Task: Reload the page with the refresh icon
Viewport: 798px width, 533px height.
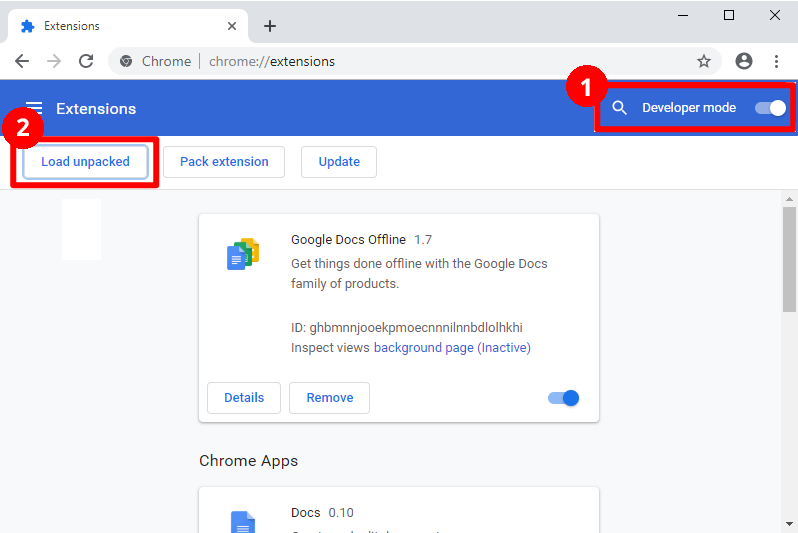Action: click(x=86, y=61)
